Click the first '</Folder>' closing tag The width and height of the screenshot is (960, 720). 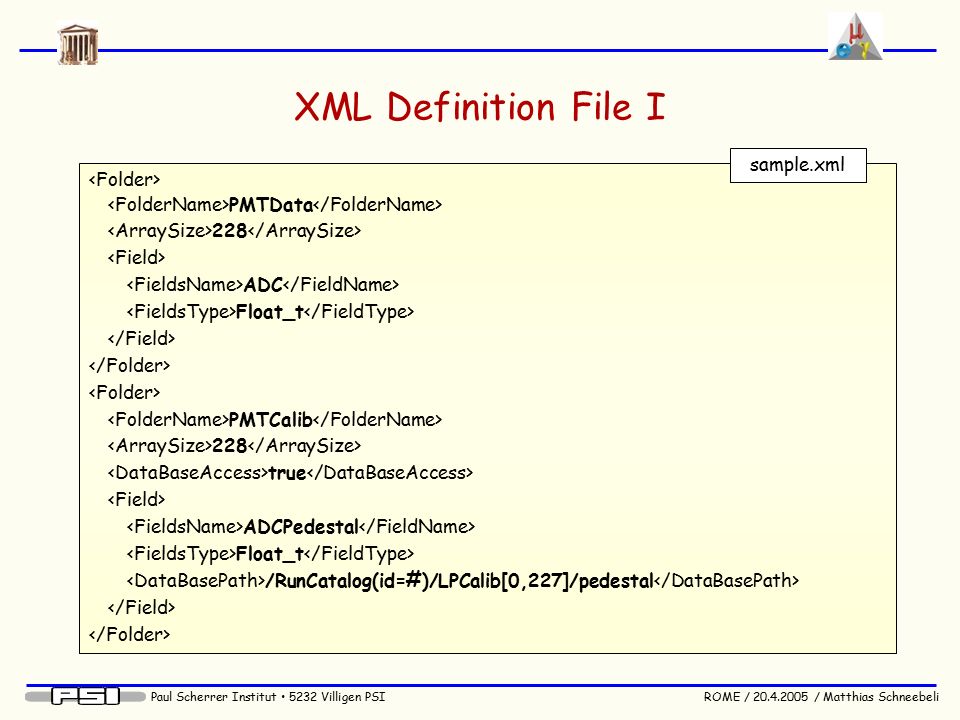[x=129, y=366]
